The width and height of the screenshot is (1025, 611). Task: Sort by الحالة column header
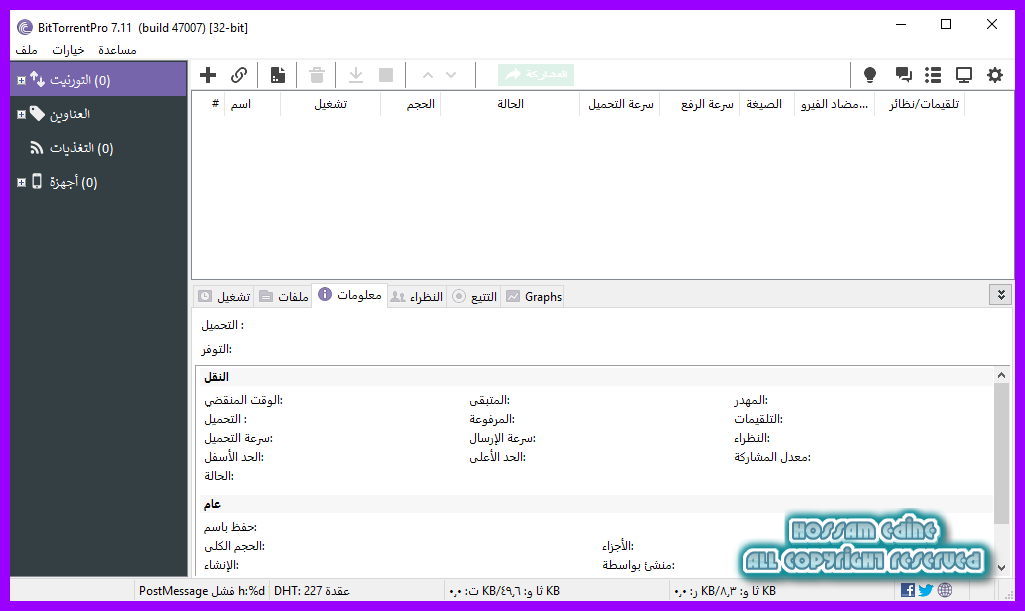click(511, 104)
